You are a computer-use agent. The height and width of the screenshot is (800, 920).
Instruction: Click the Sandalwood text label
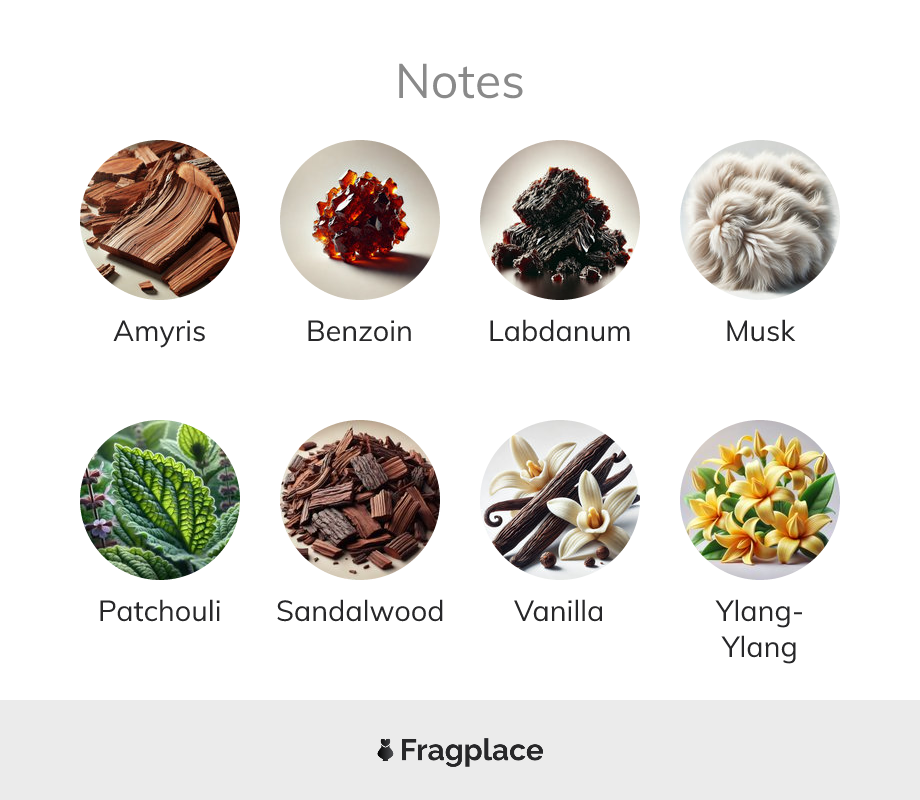360,611
